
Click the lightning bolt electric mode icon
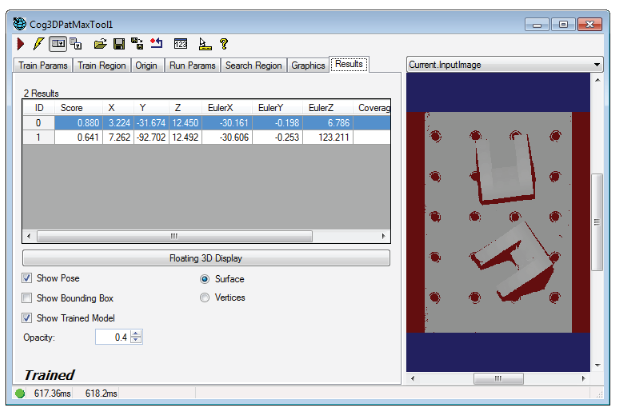[x=38, y=44]
